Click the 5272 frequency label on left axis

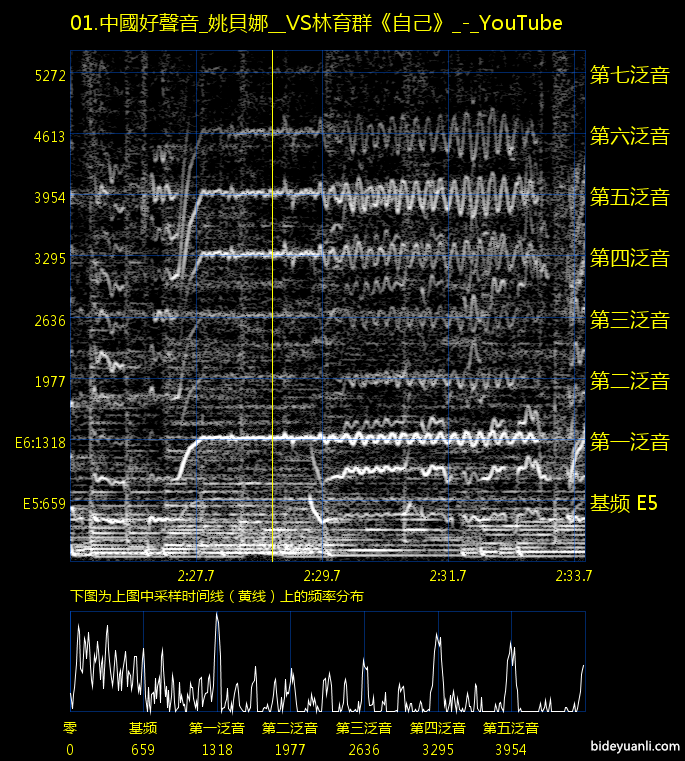pyautogui.click(x=48, y=76)
